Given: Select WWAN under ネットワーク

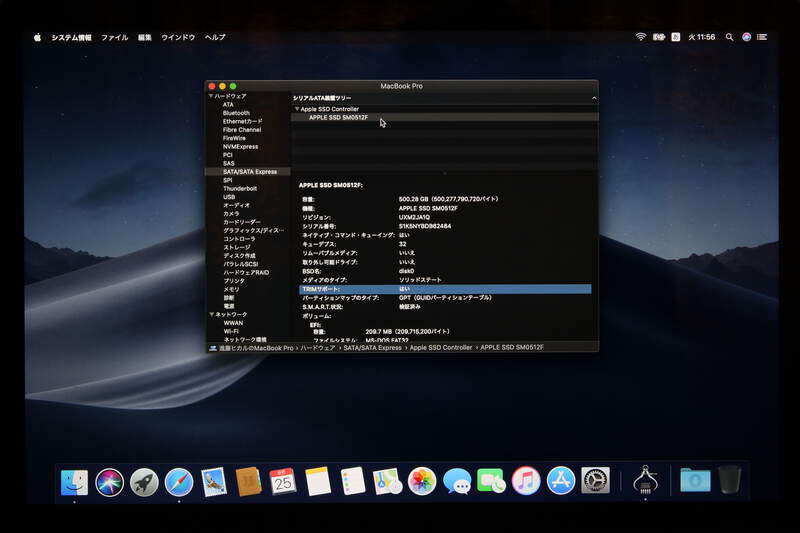Looking at the screenshot, I should pos(233,323).
